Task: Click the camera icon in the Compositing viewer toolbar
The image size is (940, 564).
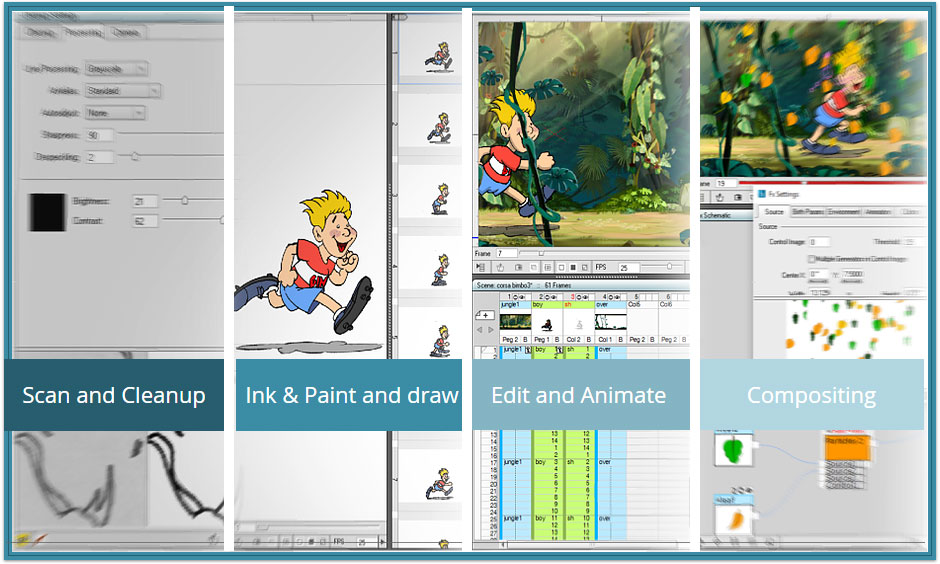Action: (738, 197)
